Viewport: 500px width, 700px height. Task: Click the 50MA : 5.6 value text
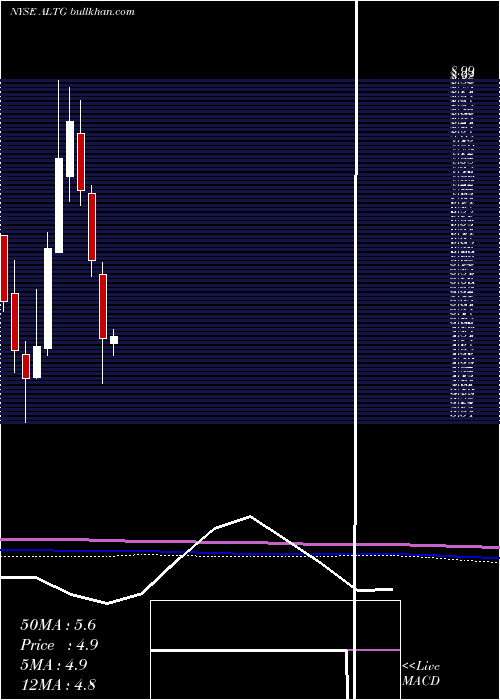point(58,625)
